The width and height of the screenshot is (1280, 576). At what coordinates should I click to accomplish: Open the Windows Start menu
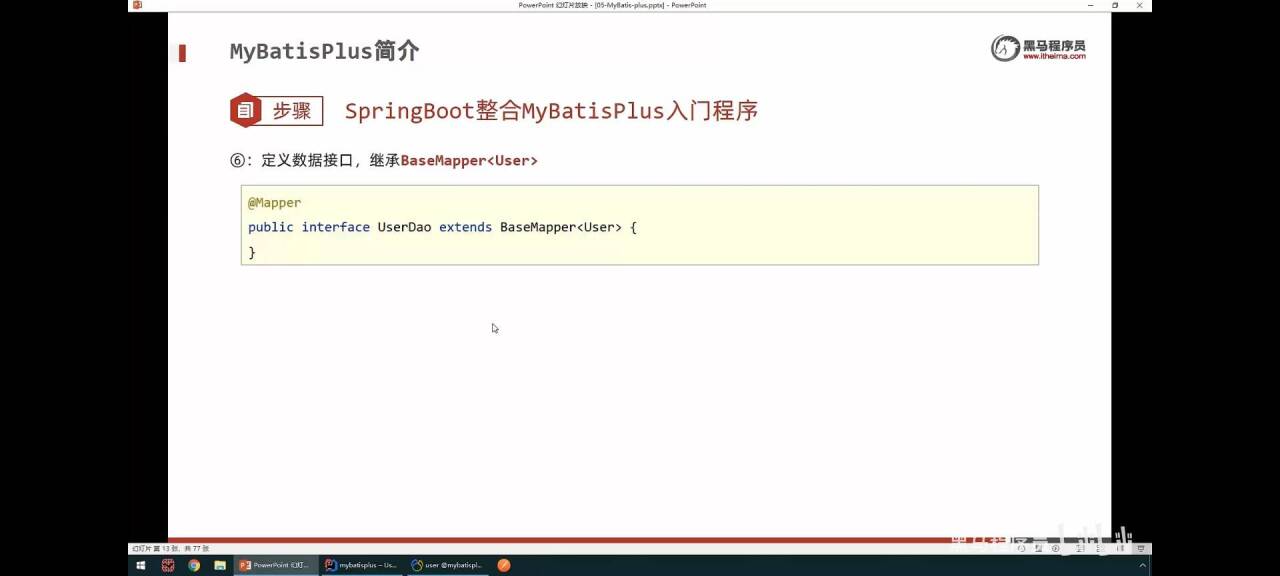pos(140,565)
